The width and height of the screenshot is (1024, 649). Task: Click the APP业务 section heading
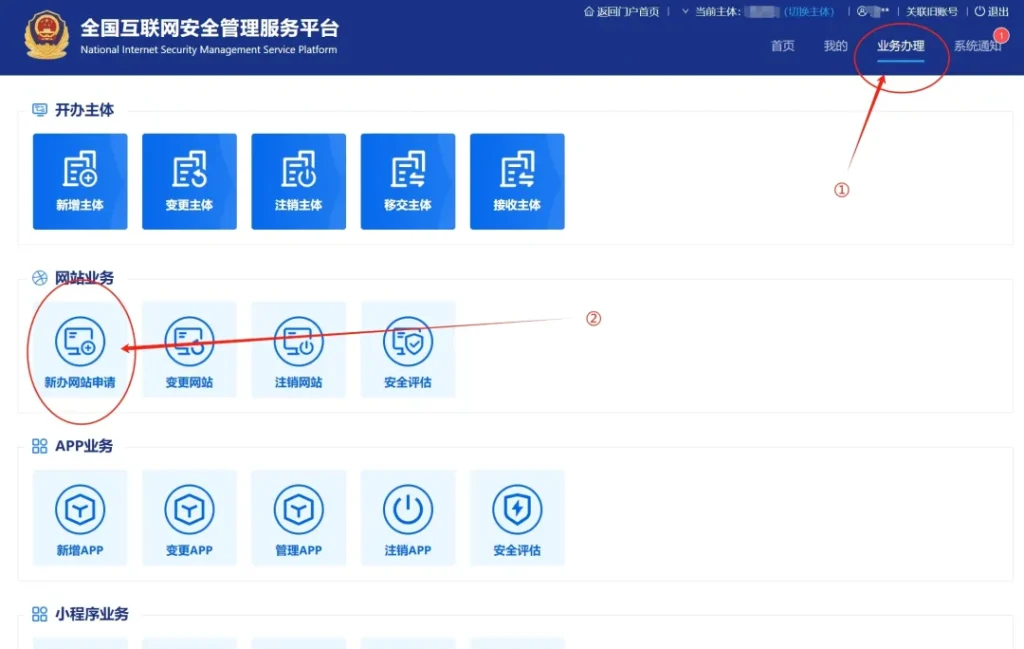coord(84,446)
